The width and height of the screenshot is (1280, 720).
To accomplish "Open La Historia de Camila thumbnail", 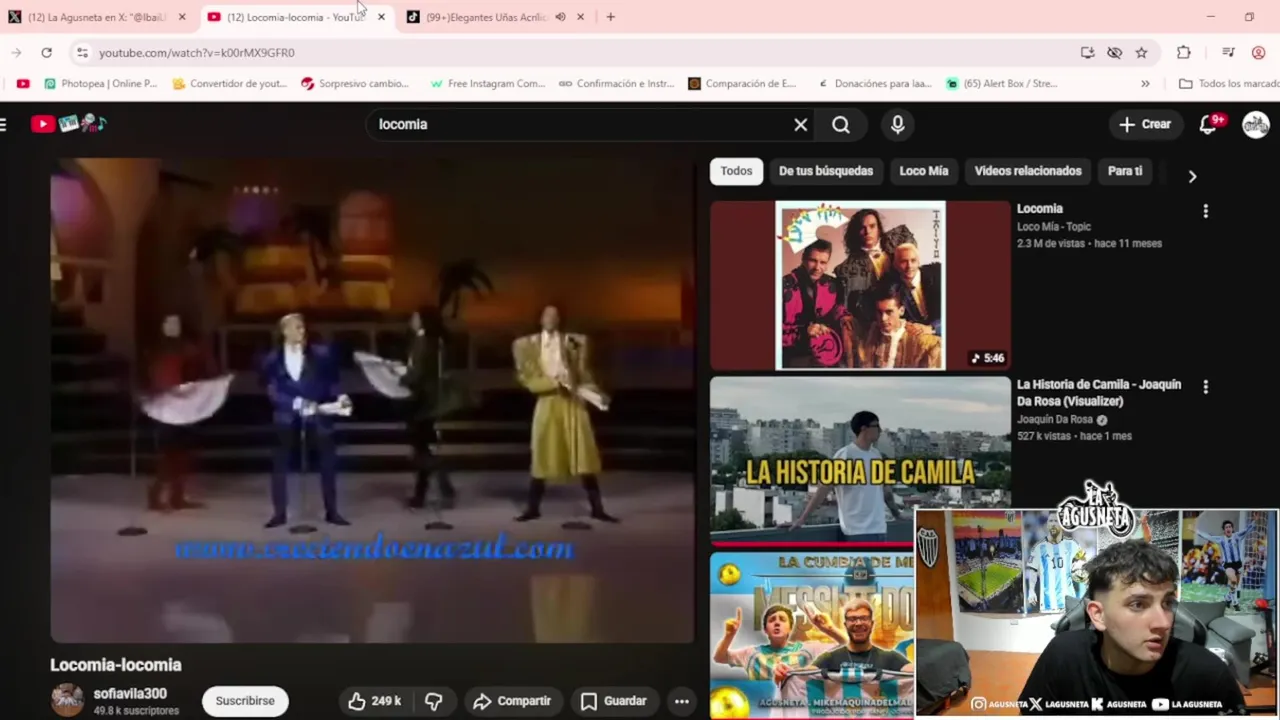I will (x=860, y=461).
